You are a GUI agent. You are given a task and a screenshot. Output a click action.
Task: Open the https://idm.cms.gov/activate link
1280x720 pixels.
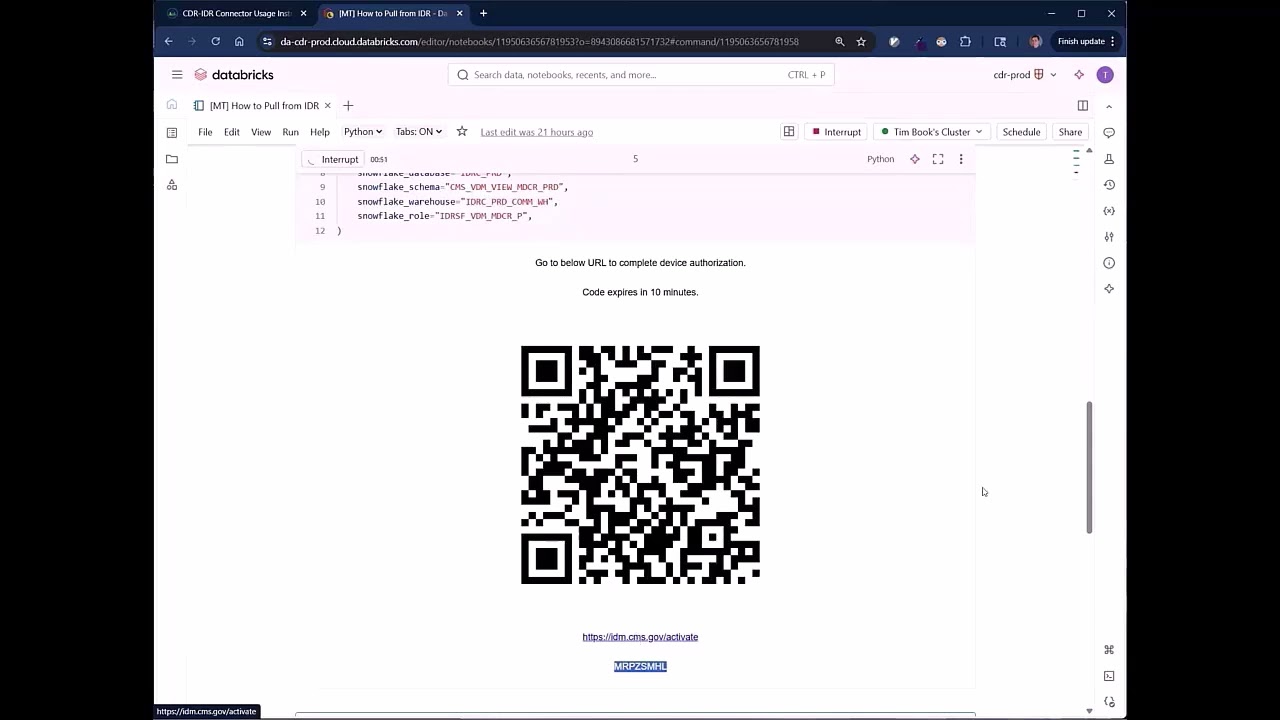[640, 637]
